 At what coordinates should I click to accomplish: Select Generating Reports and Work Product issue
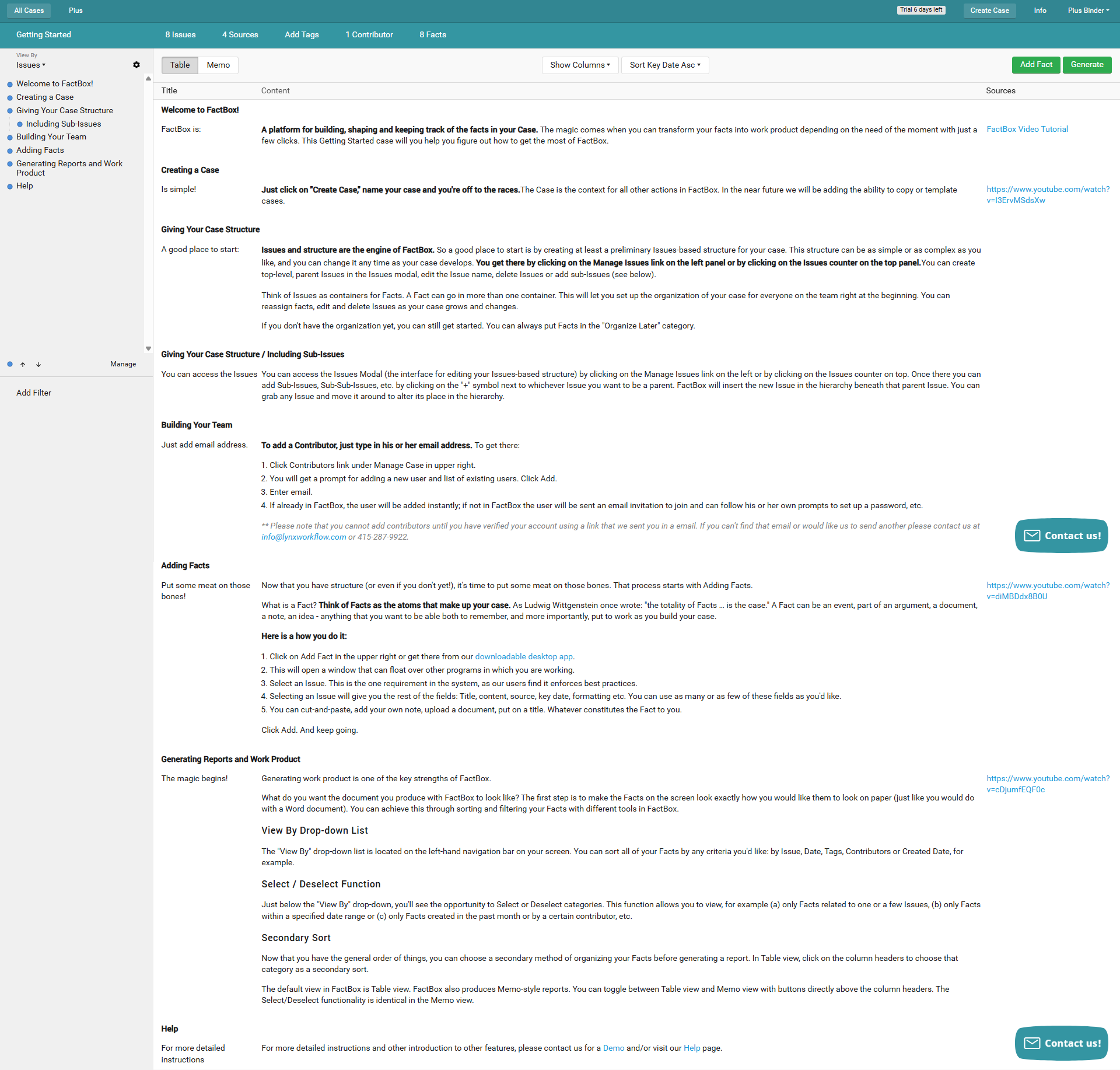69,168
